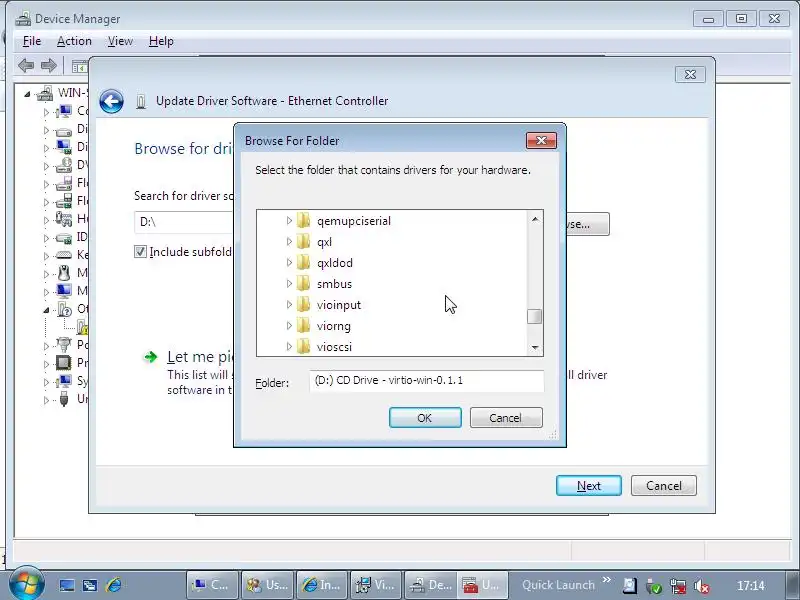Select the qxldod folder name

pos(335,263)
